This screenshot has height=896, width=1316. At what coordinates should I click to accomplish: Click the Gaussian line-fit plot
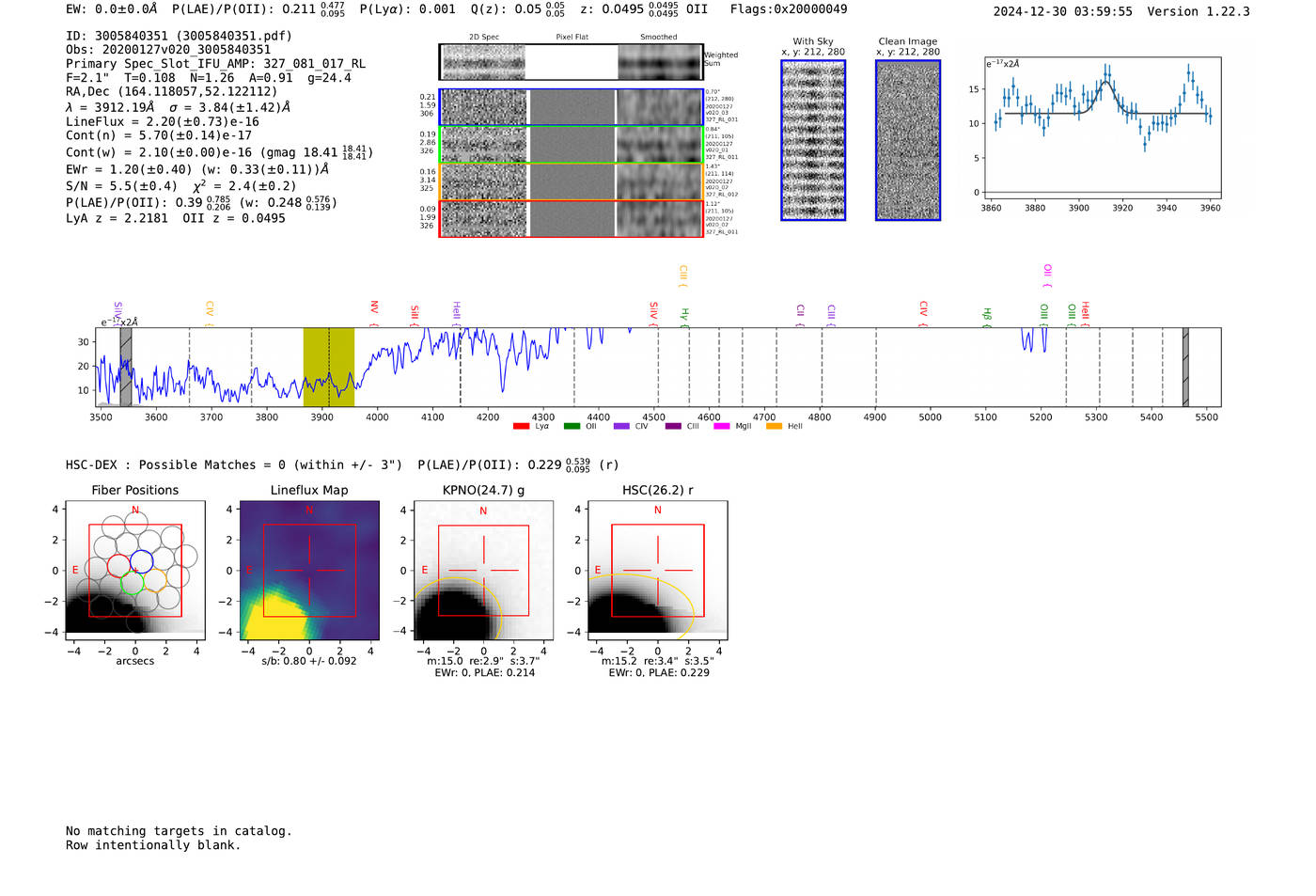pyautogui.click(x=1102, y=129)
